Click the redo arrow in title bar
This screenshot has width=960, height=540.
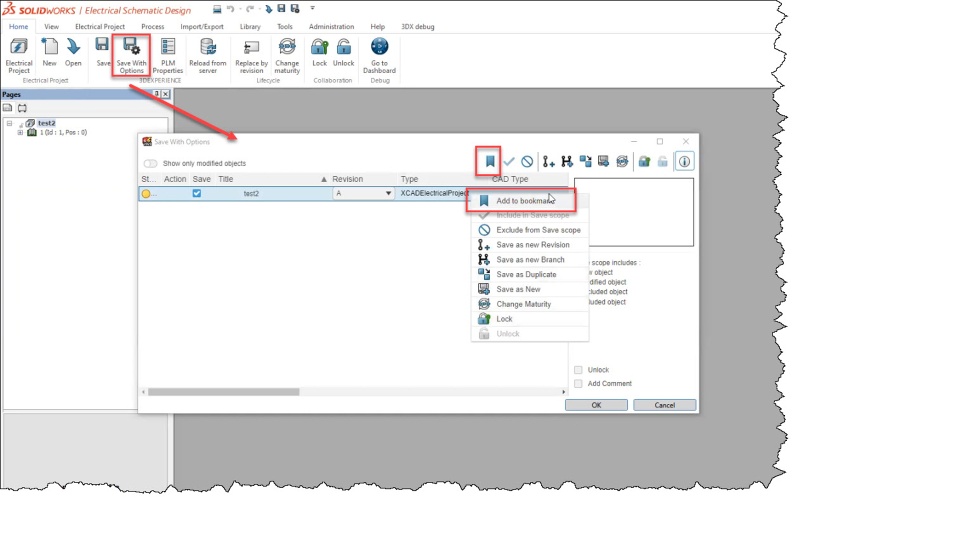coord(250,9)
